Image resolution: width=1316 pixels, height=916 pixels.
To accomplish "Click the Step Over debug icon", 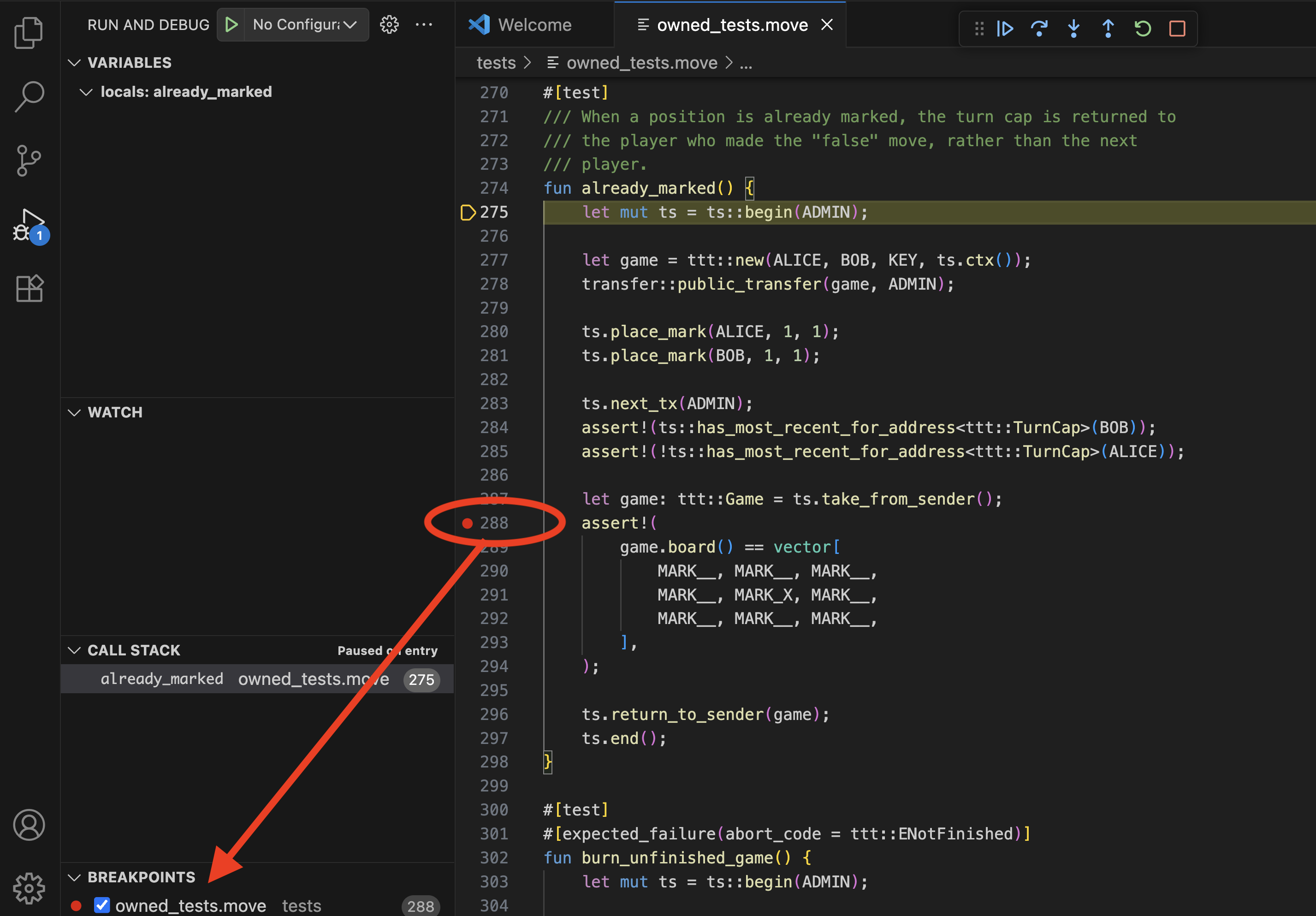I will tap(1039, 29).
